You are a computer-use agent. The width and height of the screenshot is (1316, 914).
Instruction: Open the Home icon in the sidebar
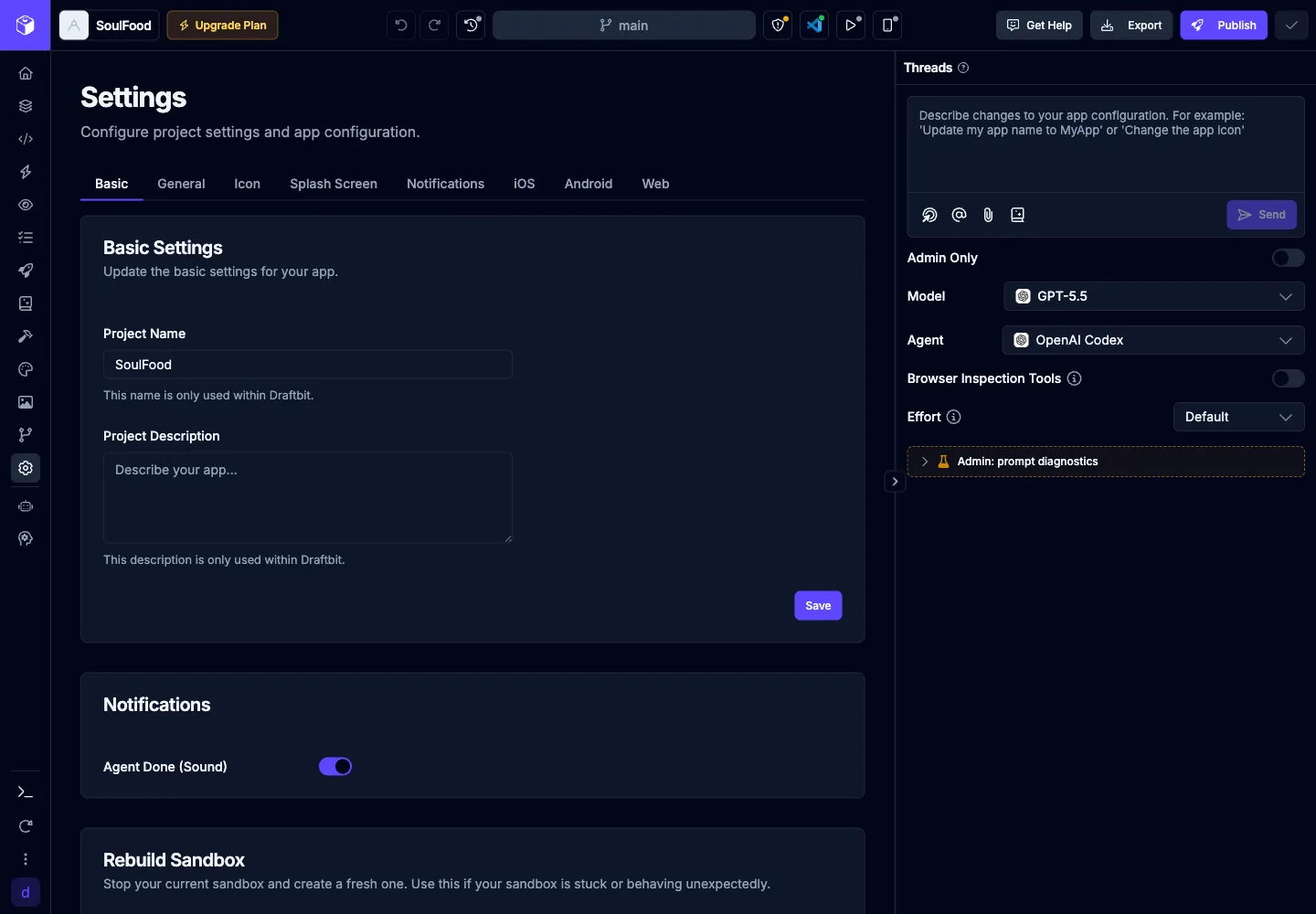(x=26, y=73)
